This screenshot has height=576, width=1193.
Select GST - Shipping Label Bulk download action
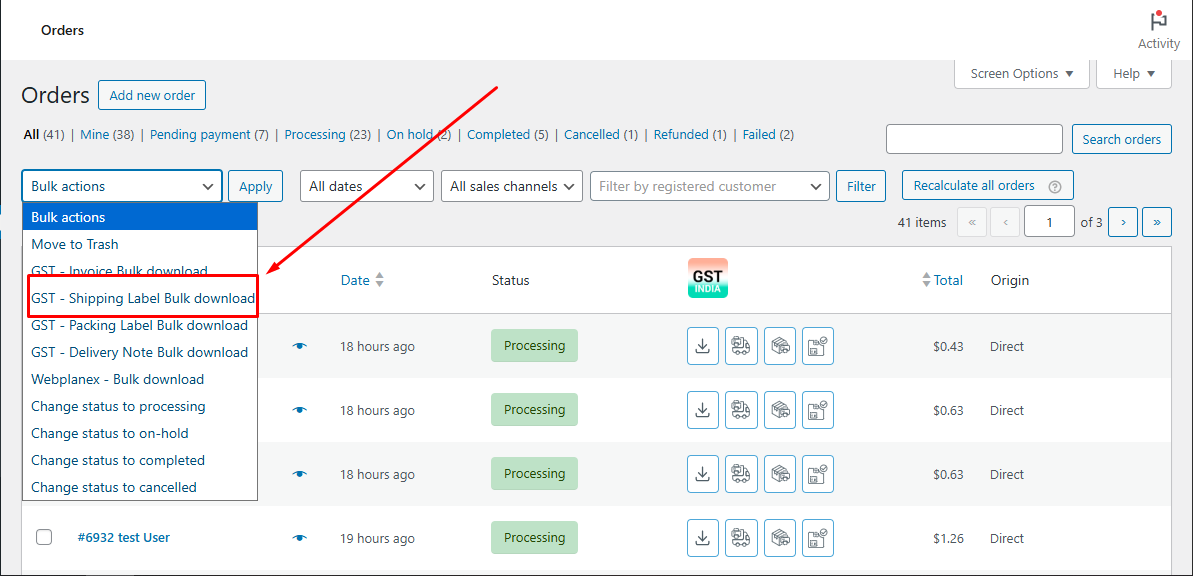pyautogui.click(x=142, y=297)
